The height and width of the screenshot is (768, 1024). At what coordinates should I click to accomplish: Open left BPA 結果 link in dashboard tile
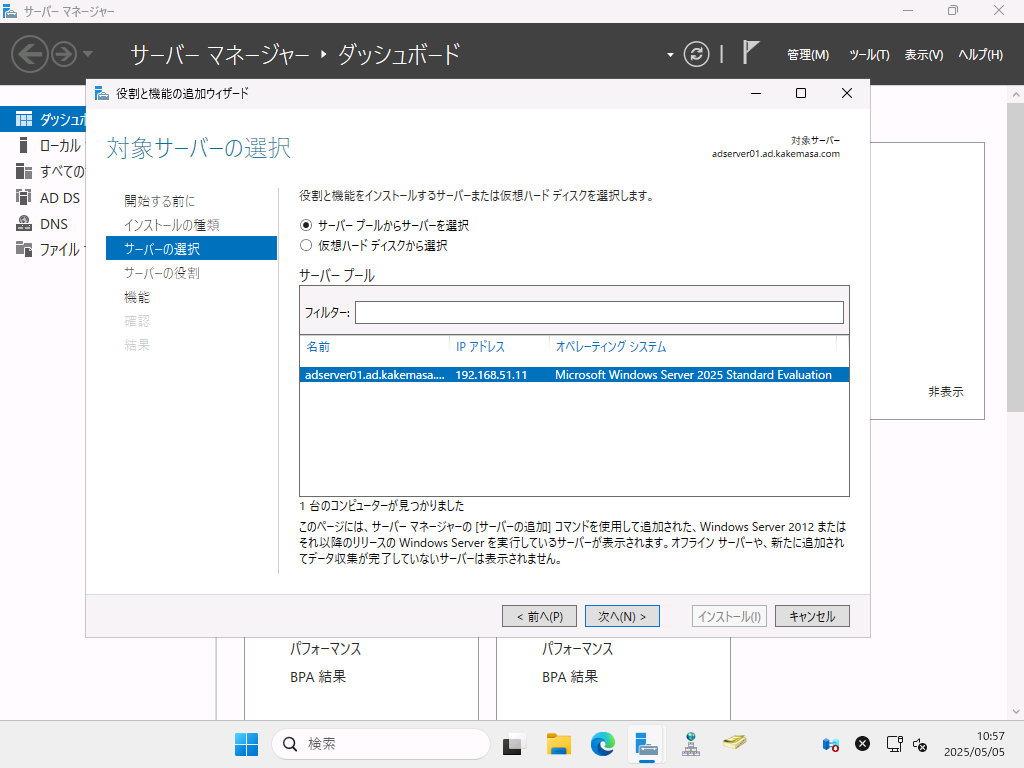coord(318,677)
